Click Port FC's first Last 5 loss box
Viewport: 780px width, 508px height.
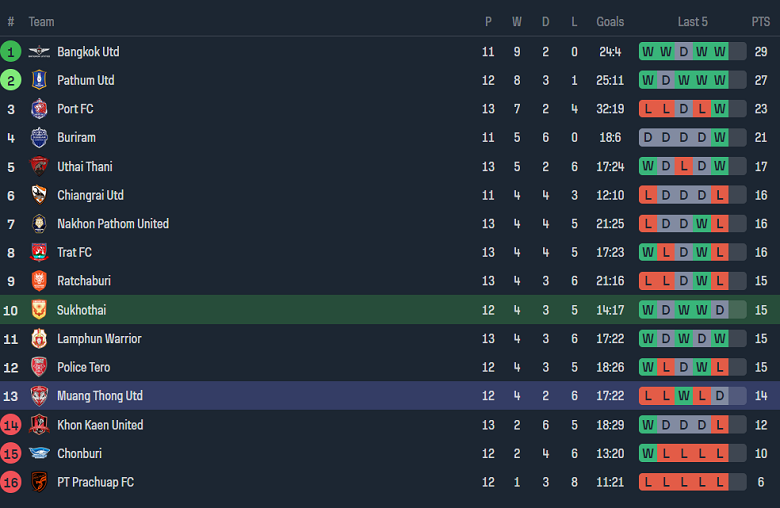tap(648, 109)
